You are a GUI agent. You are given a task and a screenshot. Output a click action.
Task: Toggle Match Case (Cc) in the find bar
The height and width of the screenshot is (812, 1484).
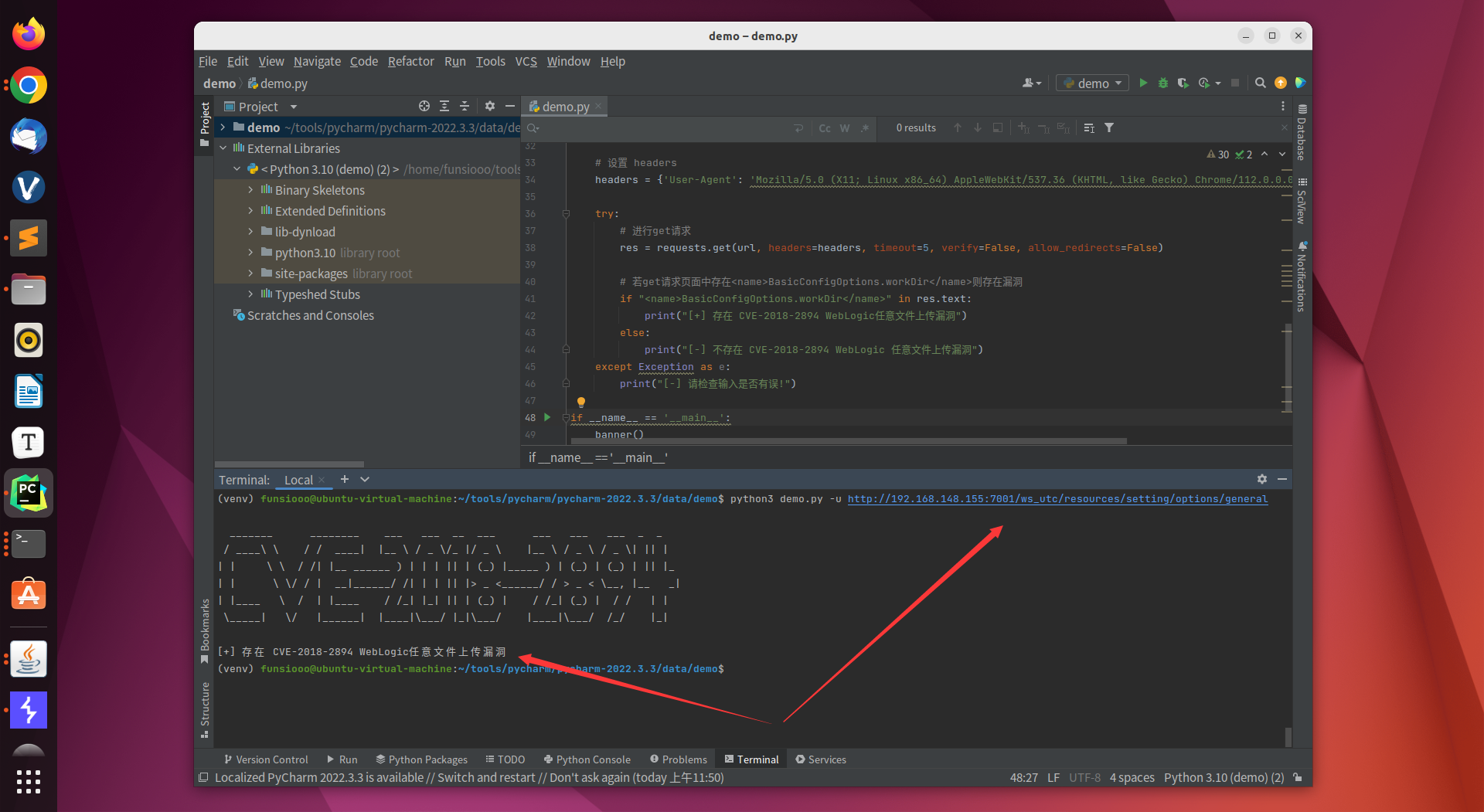(x=825, y=127)
